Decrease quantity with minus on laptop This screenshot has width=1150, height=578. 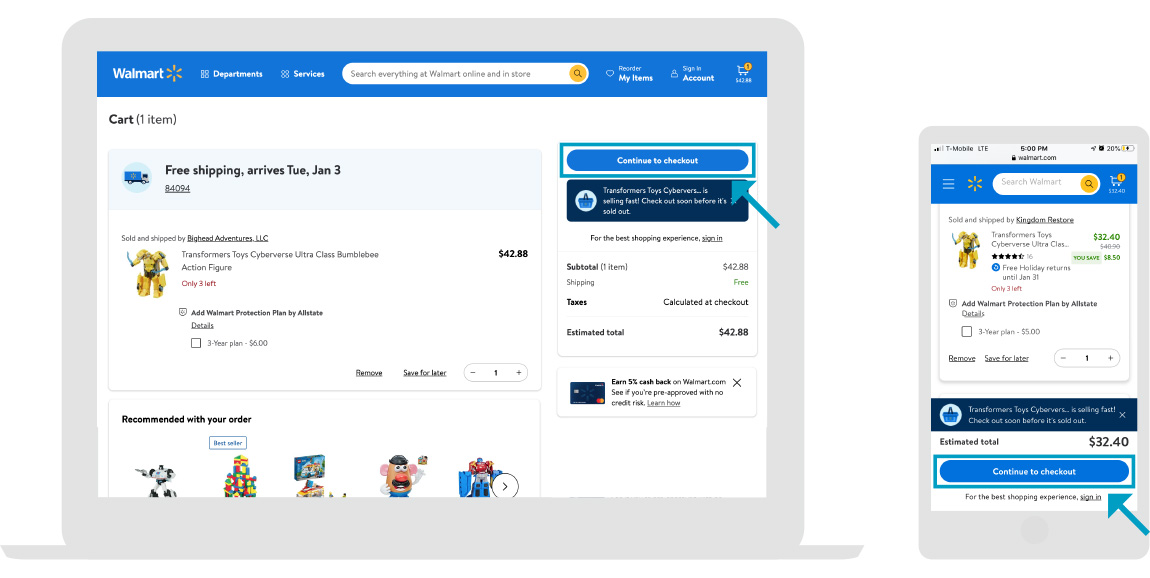[x=473, y=373]
